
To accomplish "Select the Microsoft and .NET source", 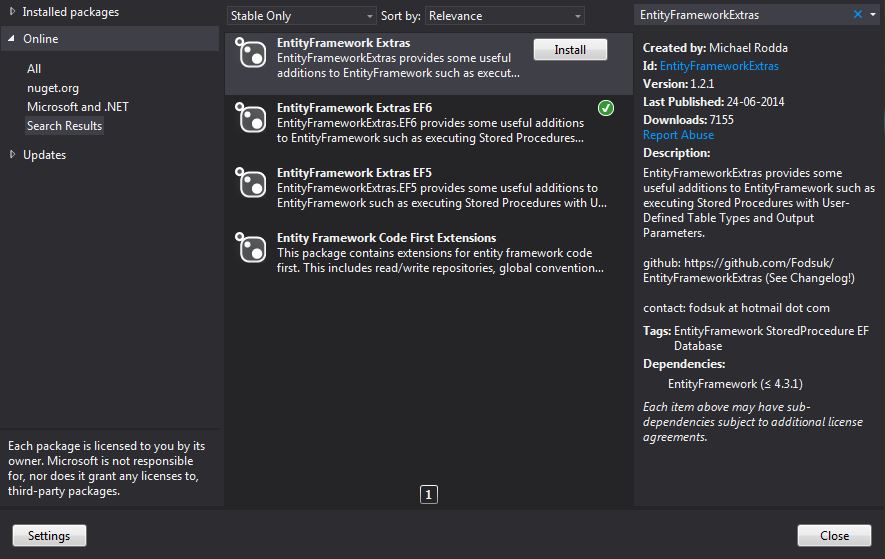I will coord(78,107).
